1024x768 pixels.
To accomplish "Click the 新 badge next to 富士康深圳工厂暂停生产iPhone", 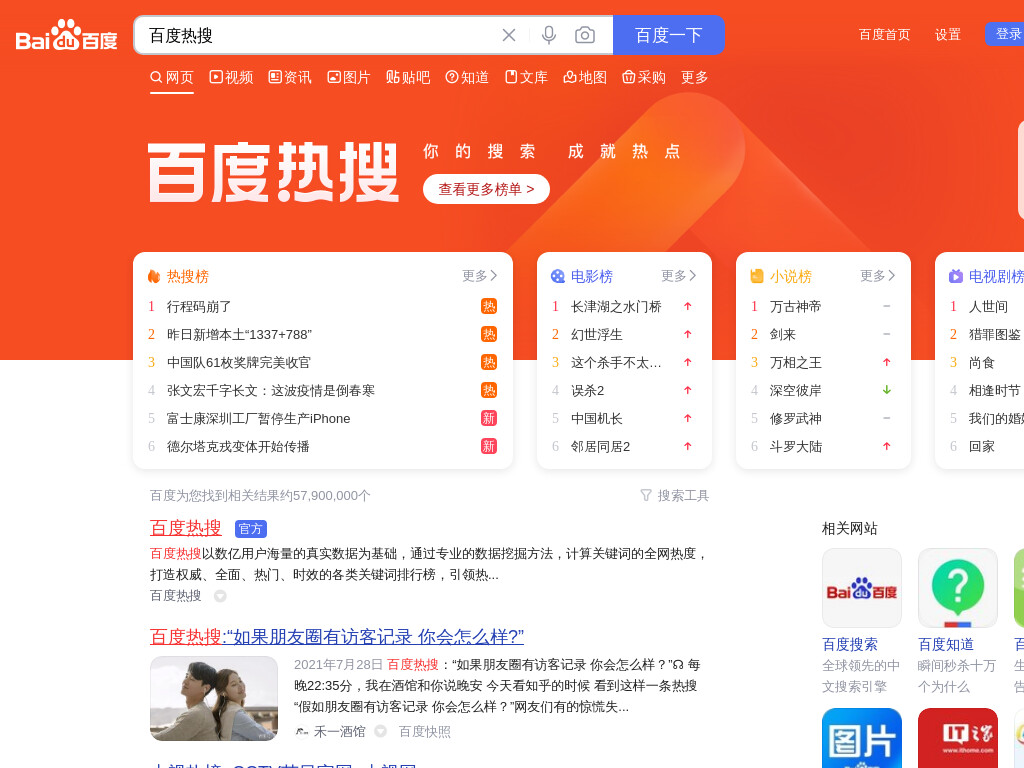I will coord(488,419).
